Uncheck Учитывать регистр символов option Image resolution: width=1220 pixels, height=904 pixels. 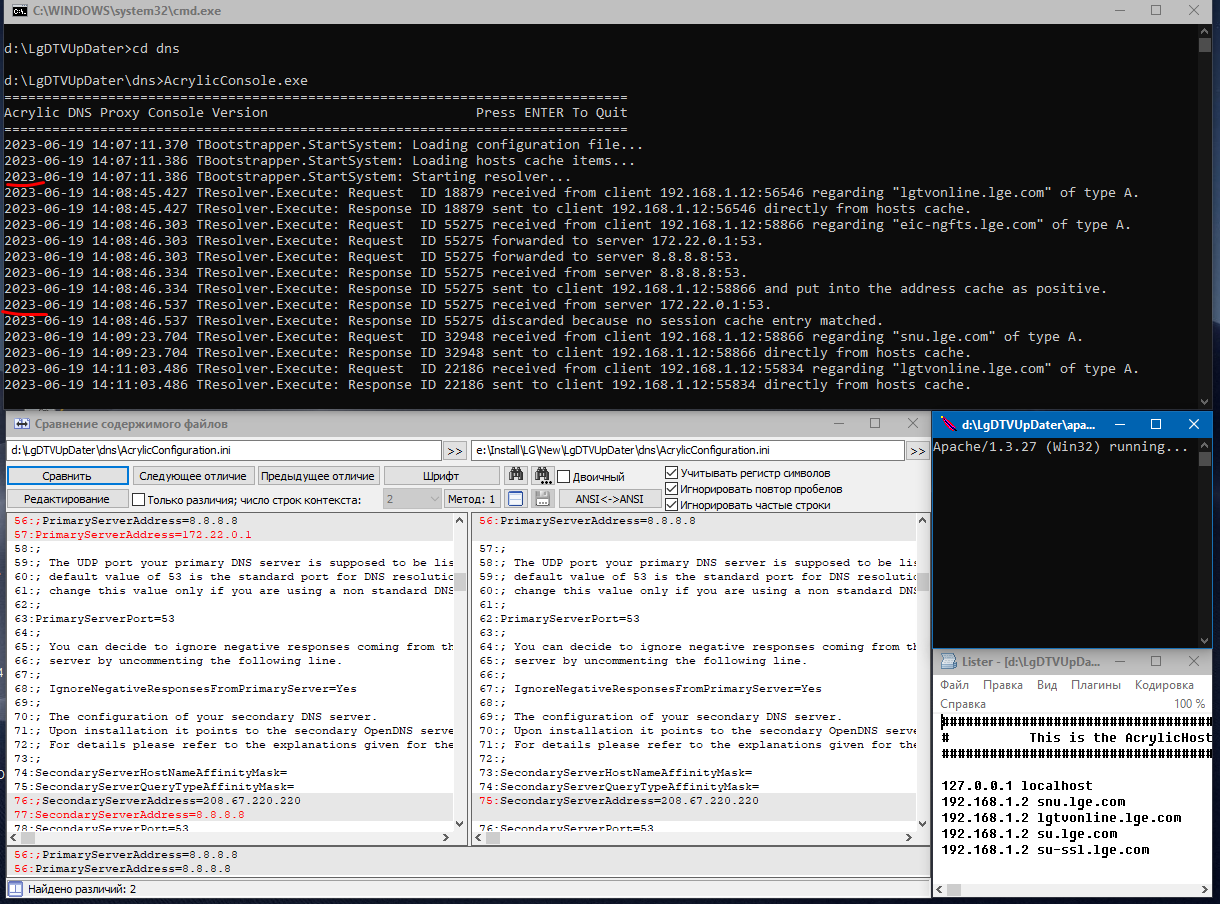672,473
